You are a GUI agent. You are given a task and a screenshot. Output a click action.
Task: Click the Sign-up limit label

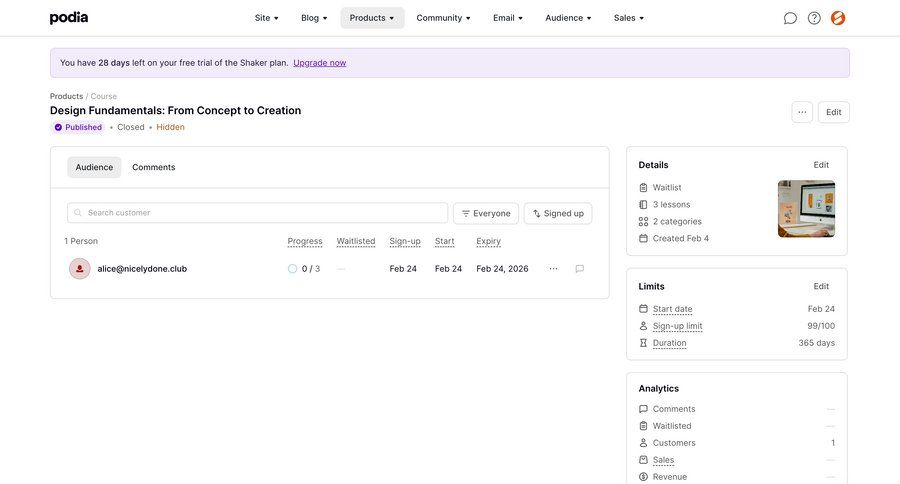(677, 326)
